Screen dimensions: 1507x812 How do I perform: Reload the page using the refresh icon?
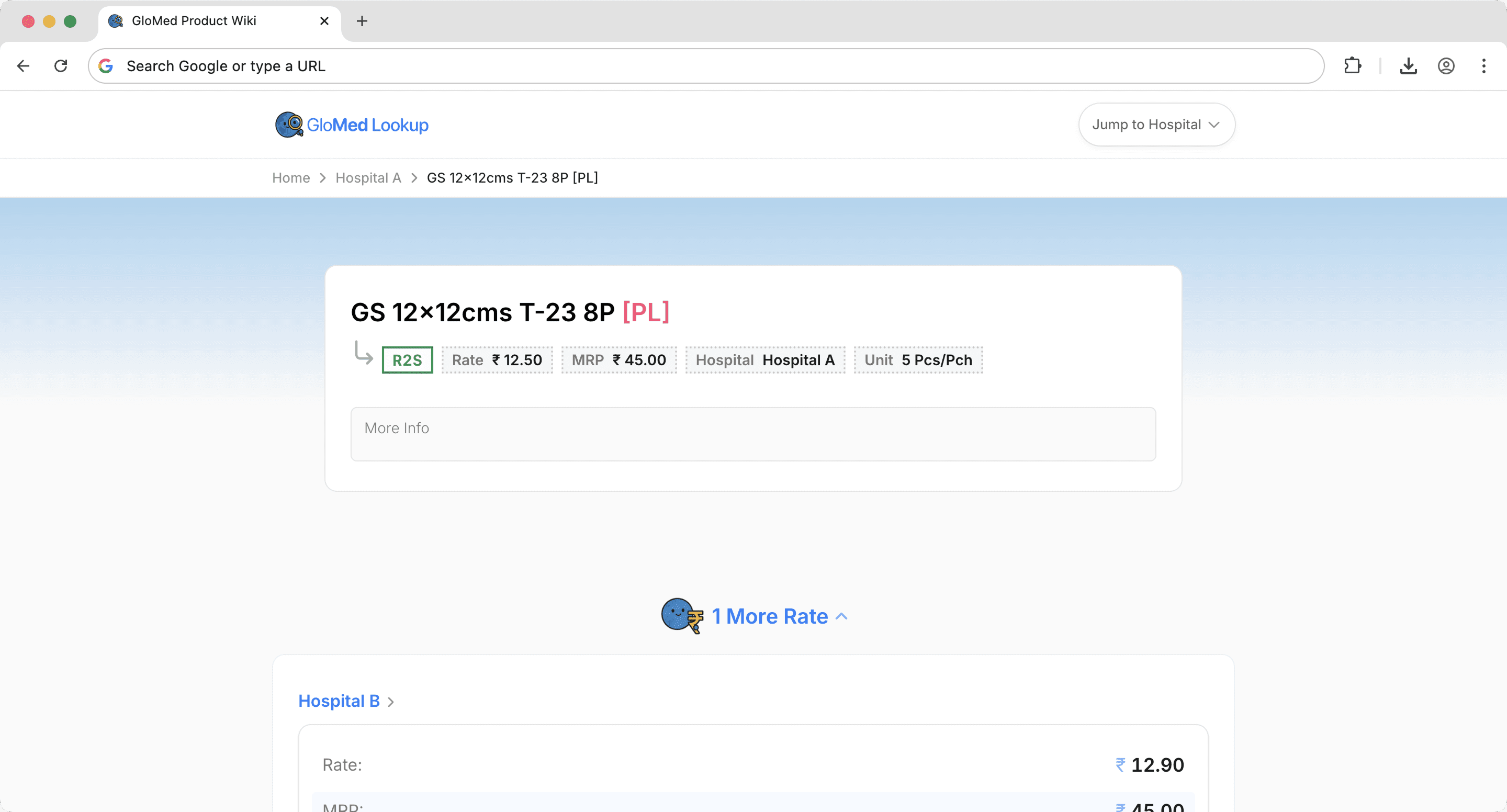pyautogui.click(x=60, y=65)
